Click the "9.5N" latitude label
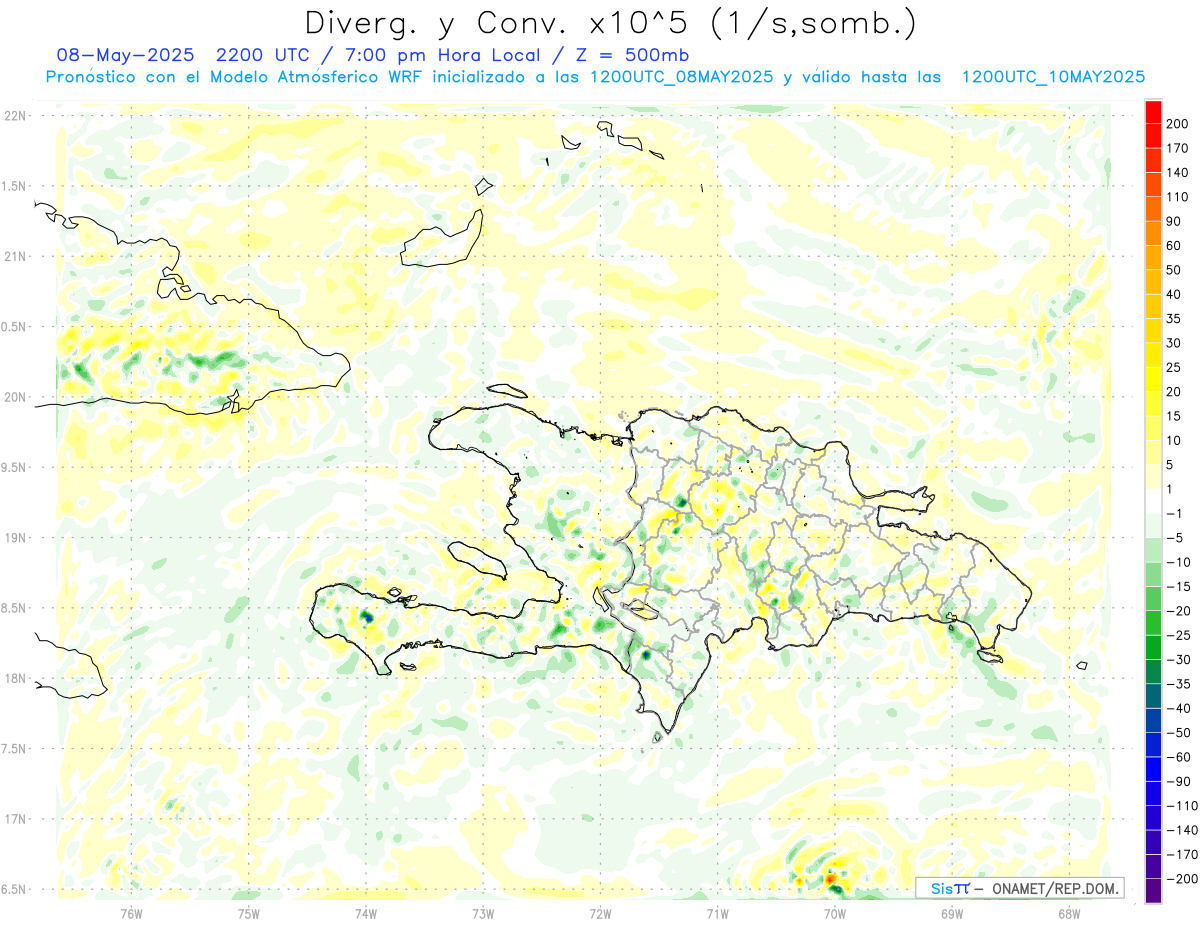The height and width of the screenshot is (927, 1200). click(14, 467)
